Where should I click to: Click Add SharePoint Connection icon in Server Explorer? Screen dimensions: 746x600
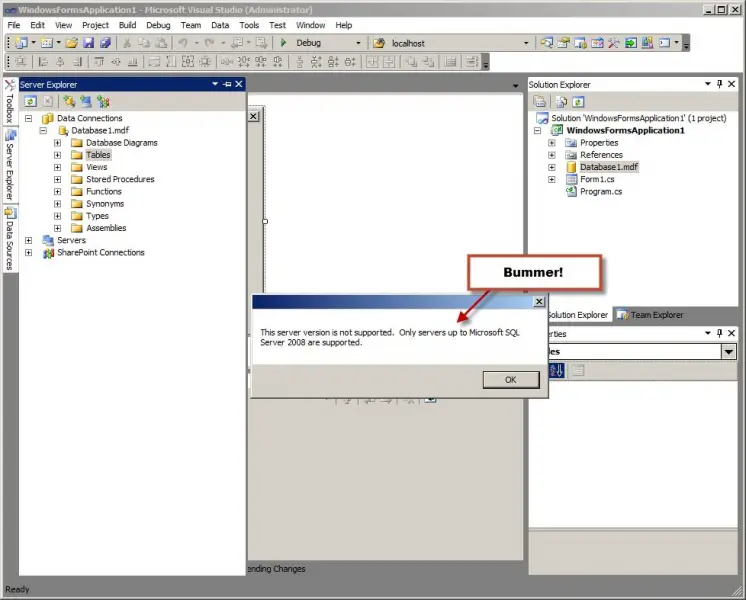coord(103,101)
